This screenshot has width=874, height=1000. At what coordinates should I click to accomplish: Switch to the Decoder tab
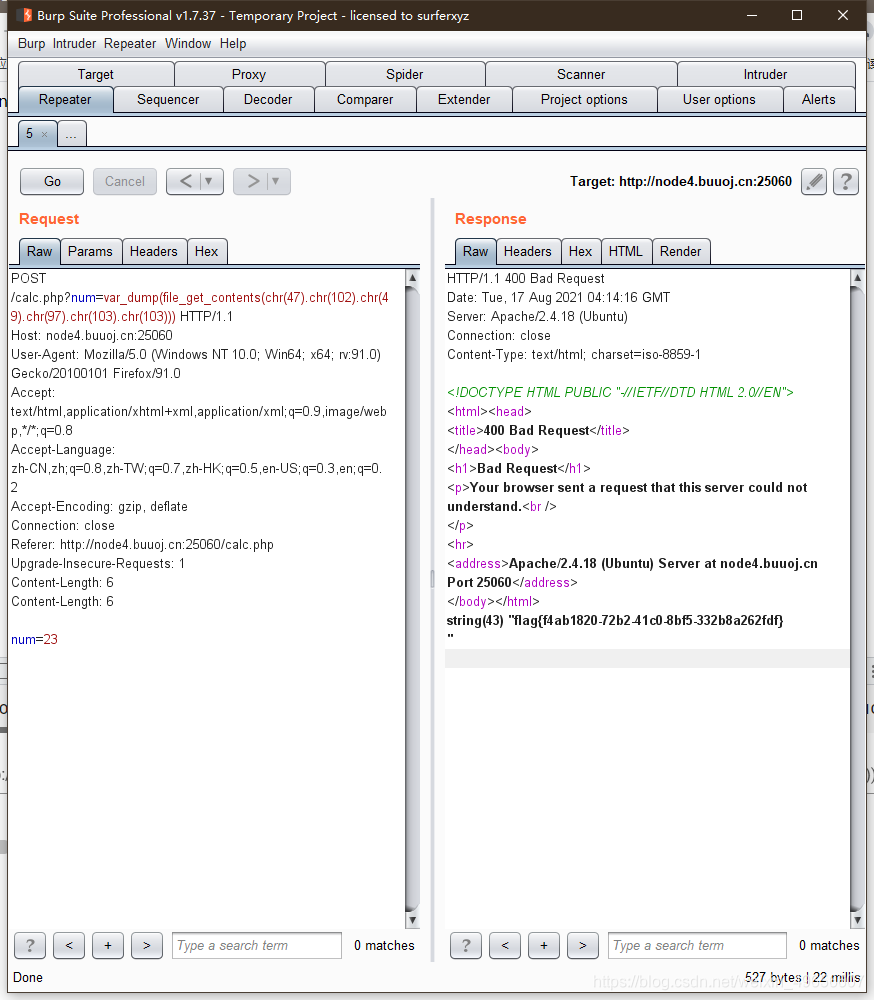coord(268,99)
